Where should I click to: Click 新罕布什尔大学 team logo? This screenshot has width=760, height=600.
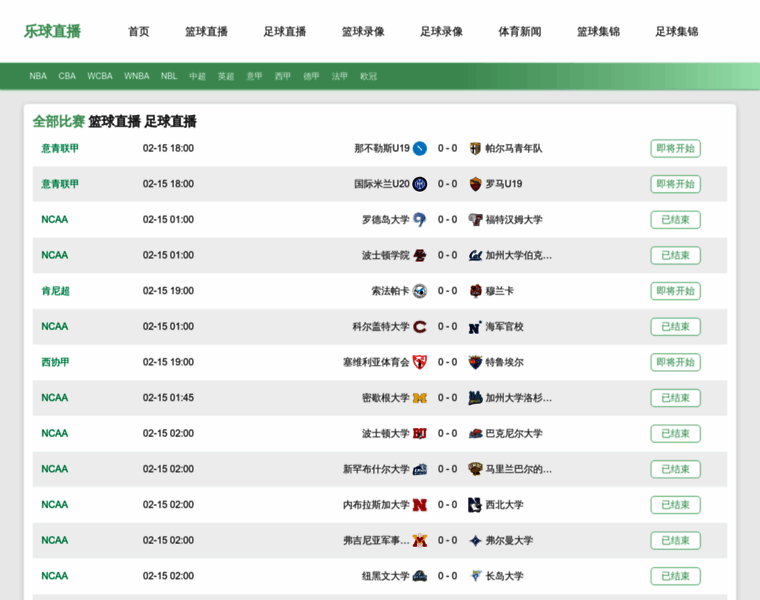[x=420, y=469]
